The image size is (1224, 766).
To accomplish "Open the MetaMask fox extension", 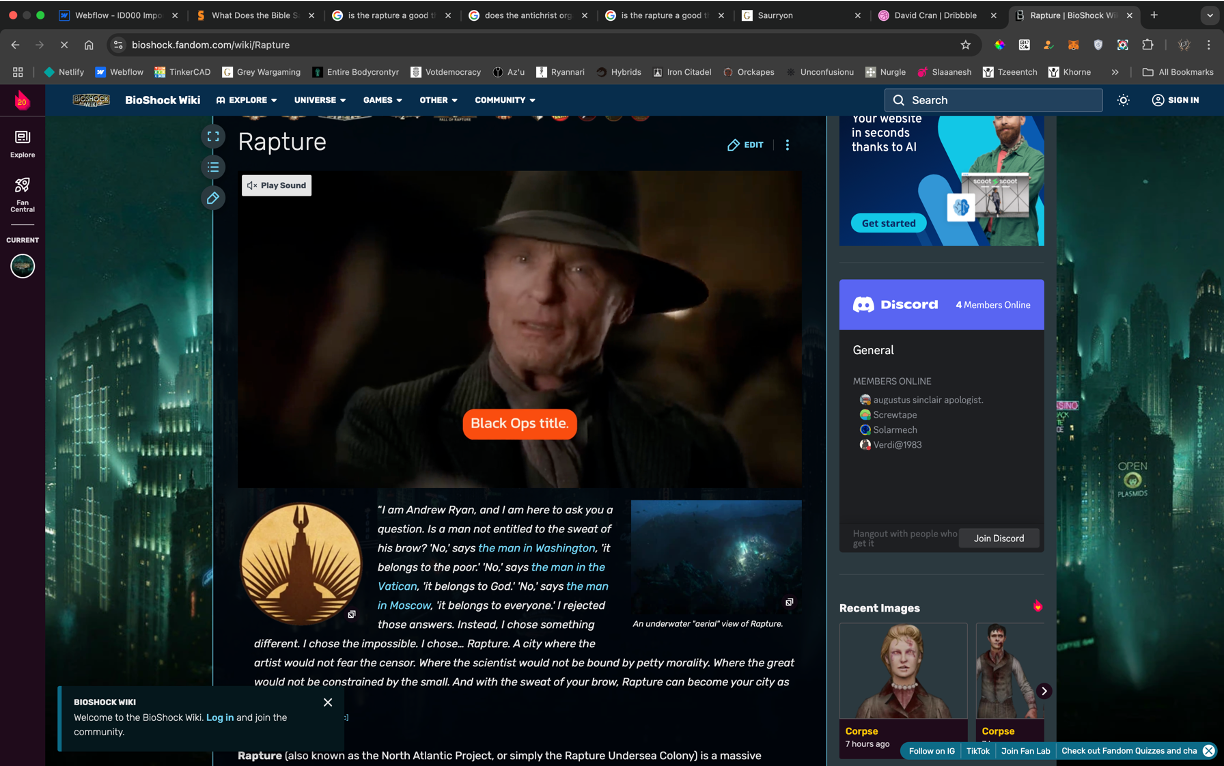I will tap(1073, 45).
